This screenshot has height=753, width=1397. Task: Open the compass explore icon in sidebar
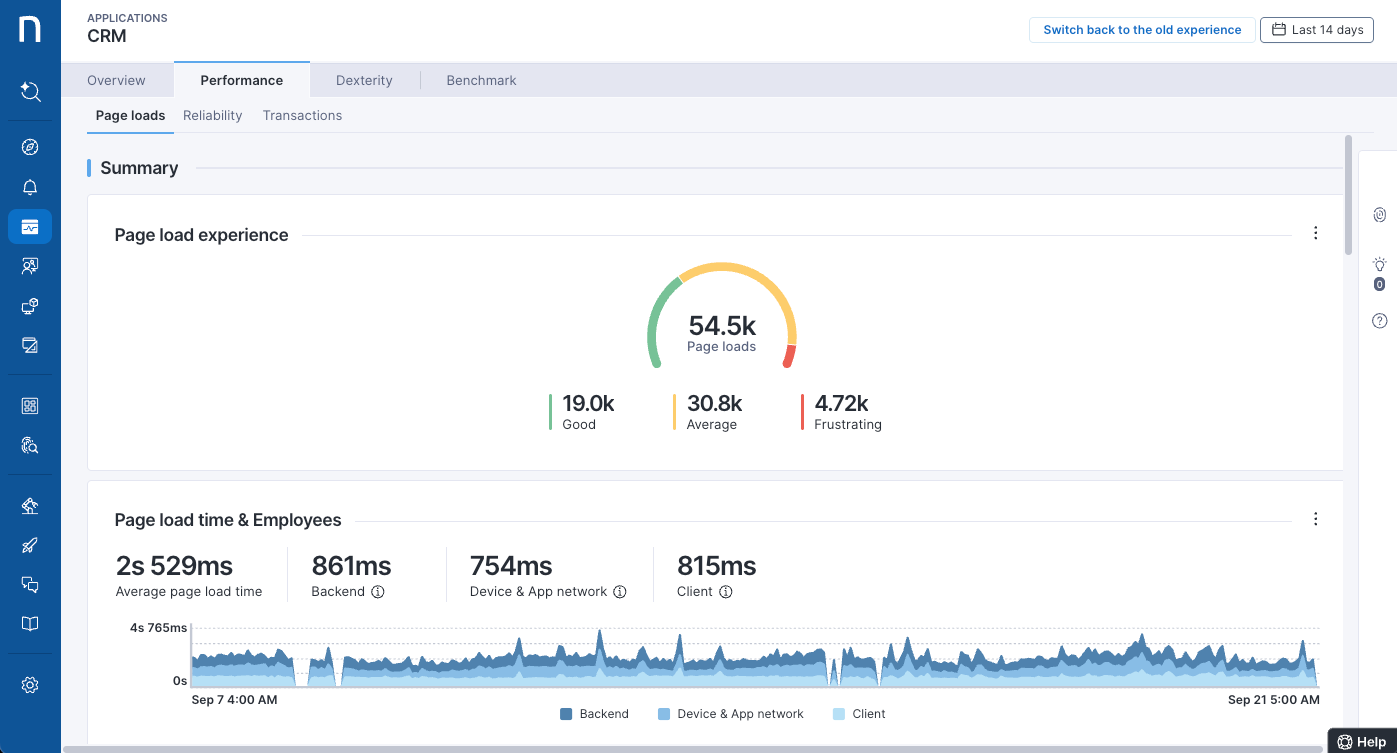30,148
